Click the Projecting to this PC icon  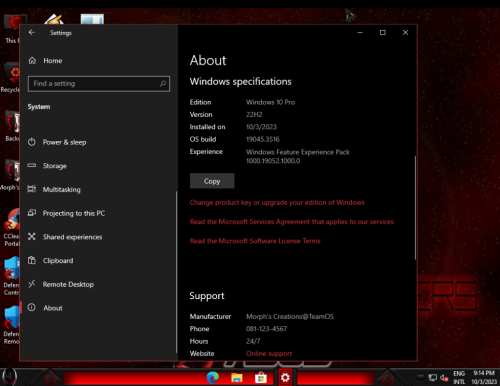click(32, 213)
